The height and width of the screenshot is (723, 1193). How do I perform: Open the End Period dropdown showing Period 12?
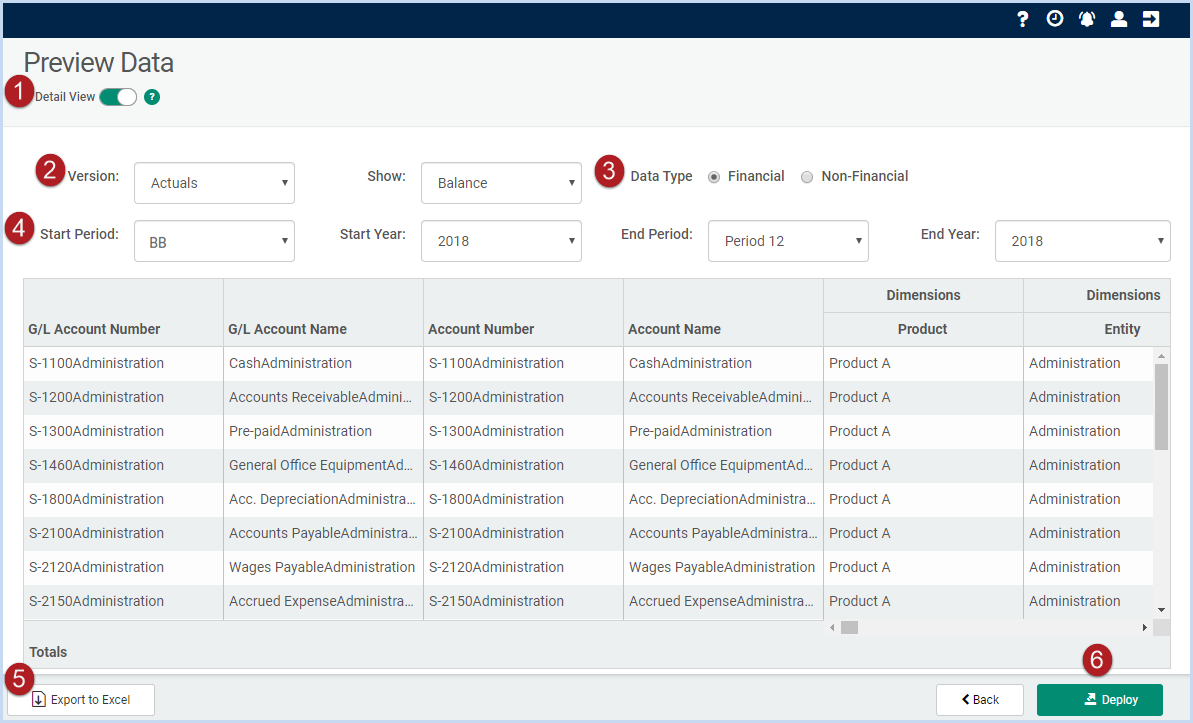coord(788,241)
